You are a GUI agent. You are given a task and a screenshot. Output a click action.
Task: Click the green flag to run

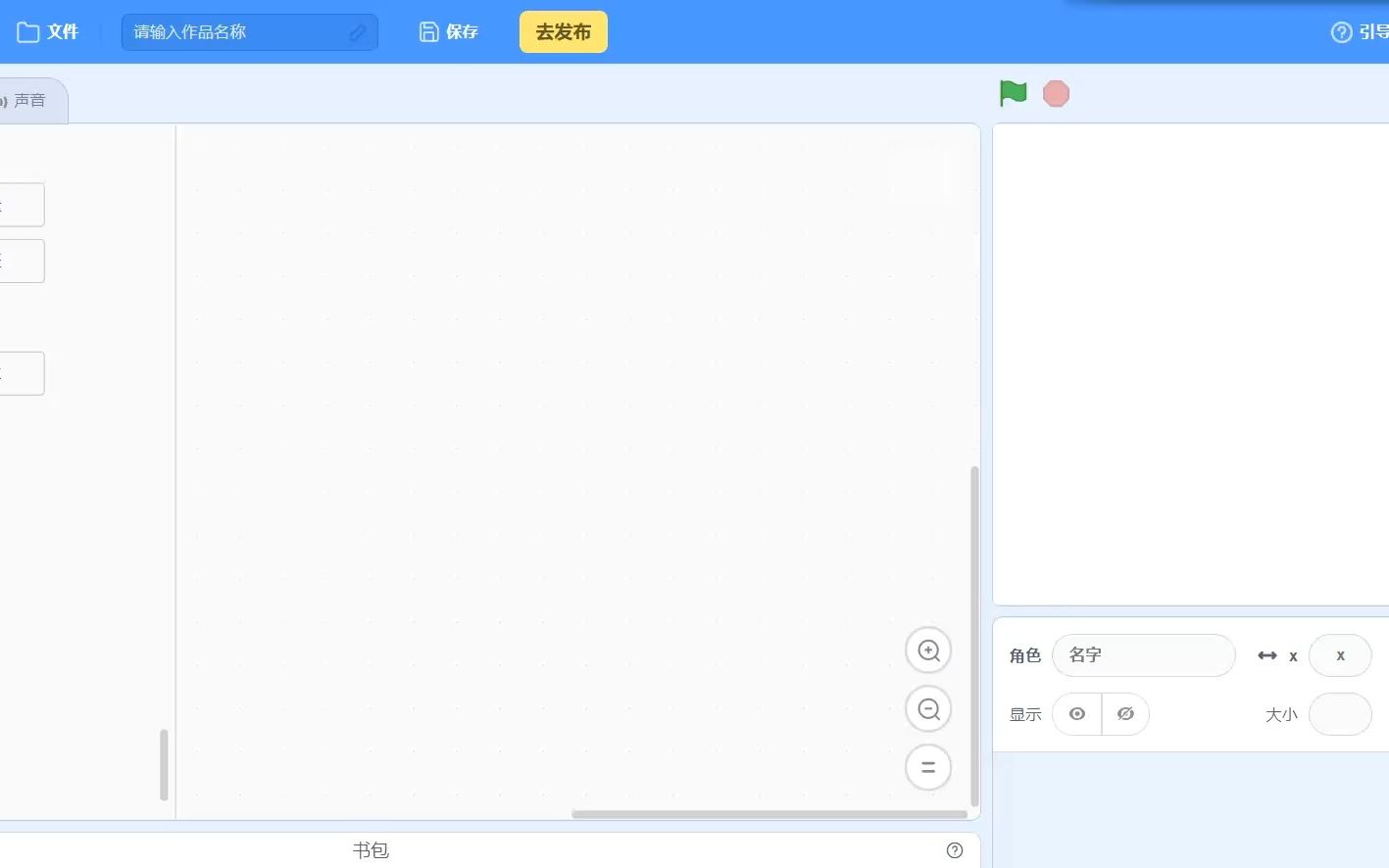point(1013,94)
